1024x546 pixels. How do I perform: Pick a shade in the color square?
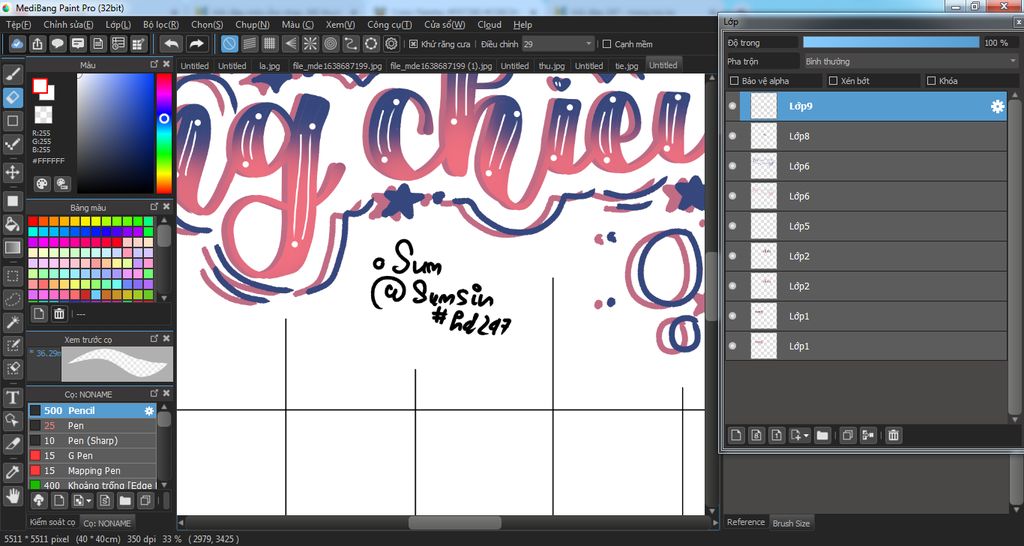tap(115, 133)
